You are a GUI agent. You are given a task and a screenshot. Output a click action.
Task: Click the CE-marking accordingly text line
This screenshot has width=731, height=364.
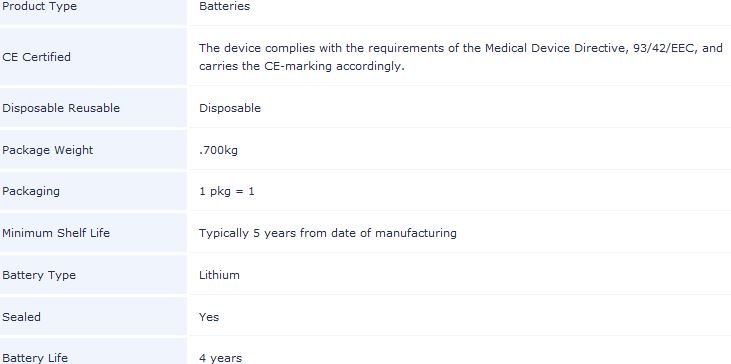pyautogui.click(x=302, y=66)
